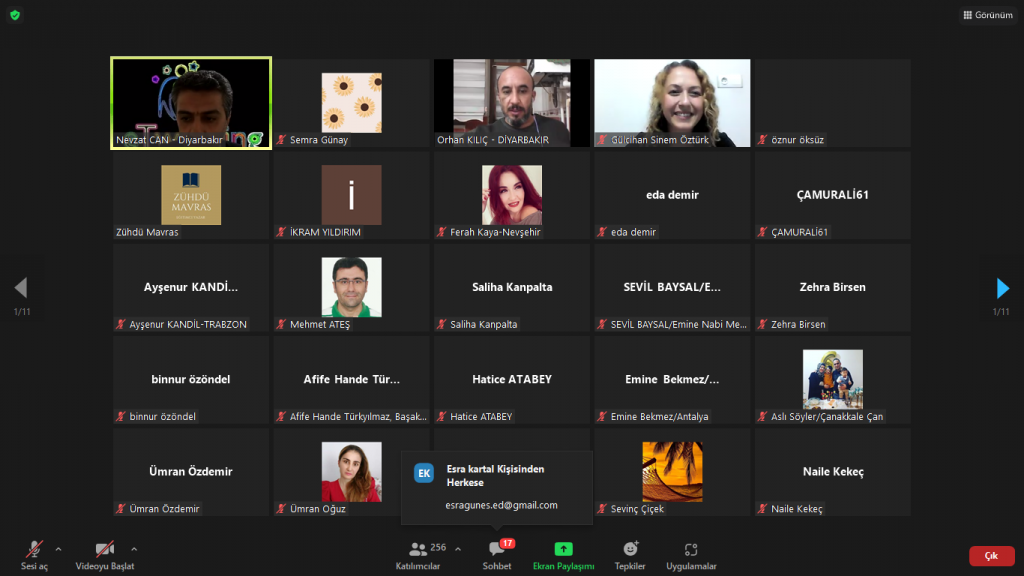Viewport: 1024px width, 576px height.
Task: Unmute microphone with Sesi aç
Action: click(x=34, y=553)
